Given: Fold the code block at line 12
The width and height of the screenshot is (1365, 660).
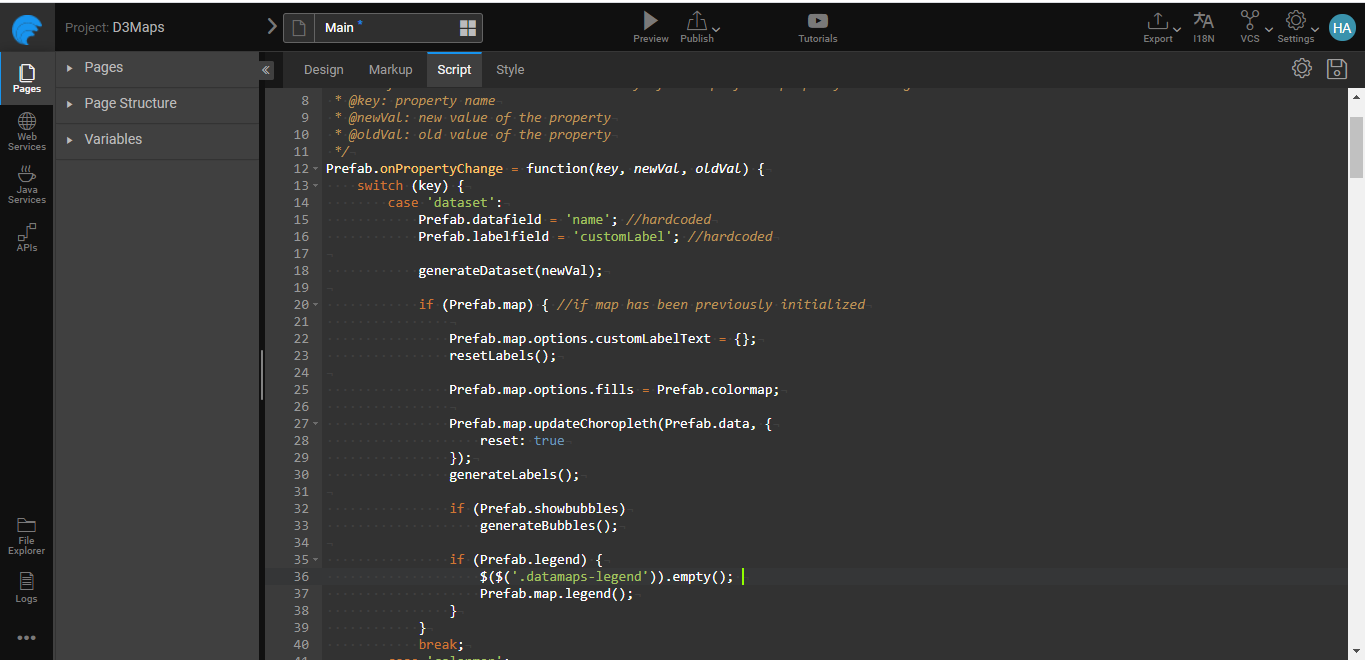Looking at the screenshot, I should click(316, 169).
